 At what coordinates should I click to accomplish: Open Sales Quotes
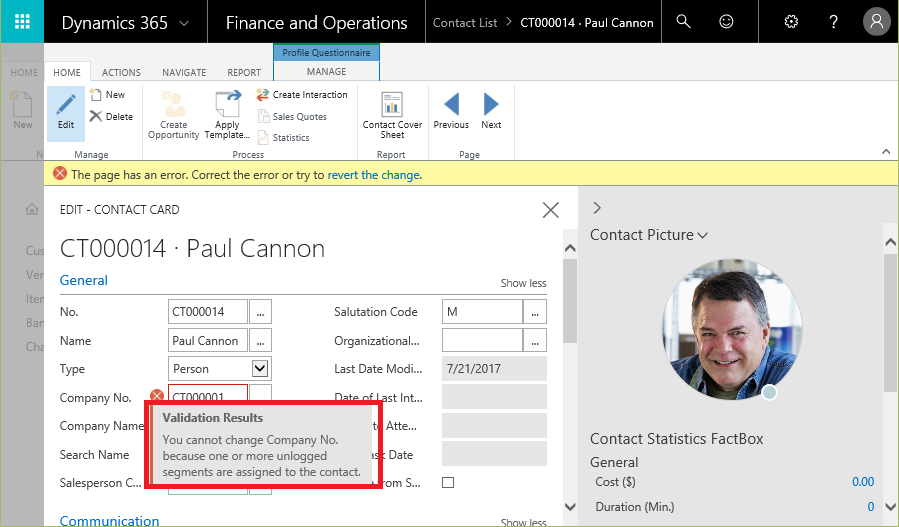point(292,116)
